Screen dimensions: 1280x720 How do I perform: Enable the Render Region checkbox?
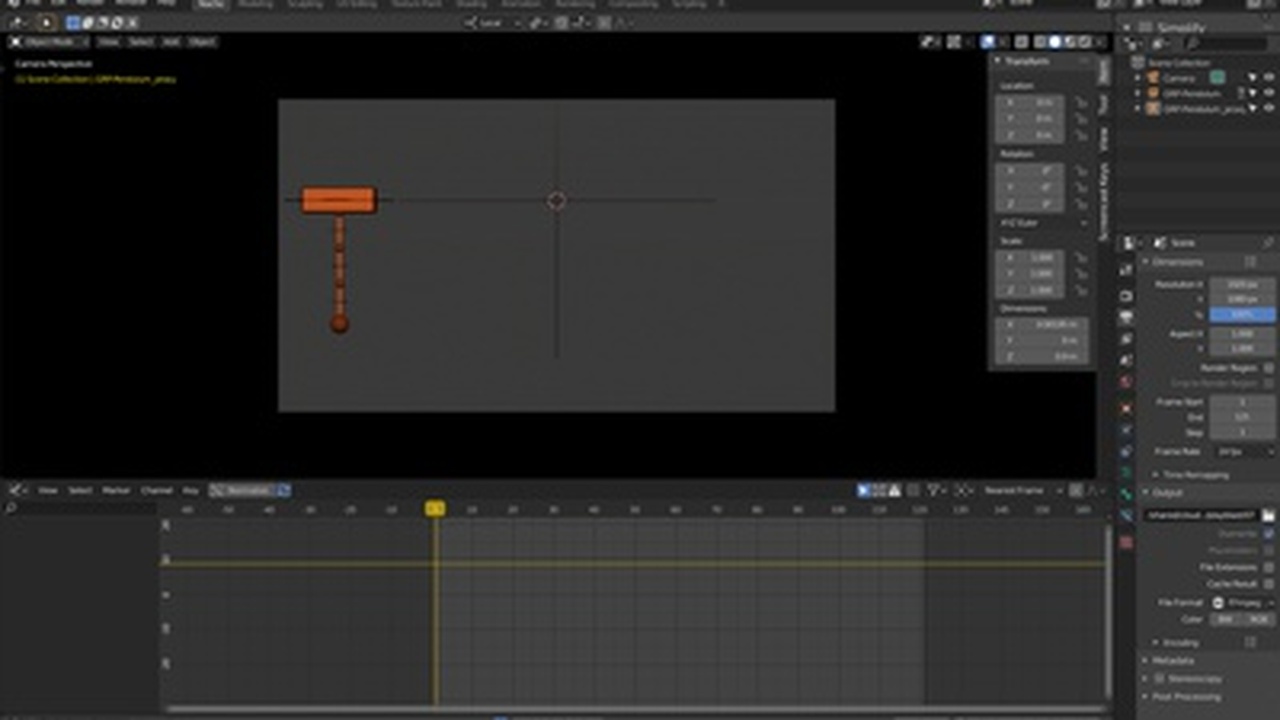click(1269, 368)
